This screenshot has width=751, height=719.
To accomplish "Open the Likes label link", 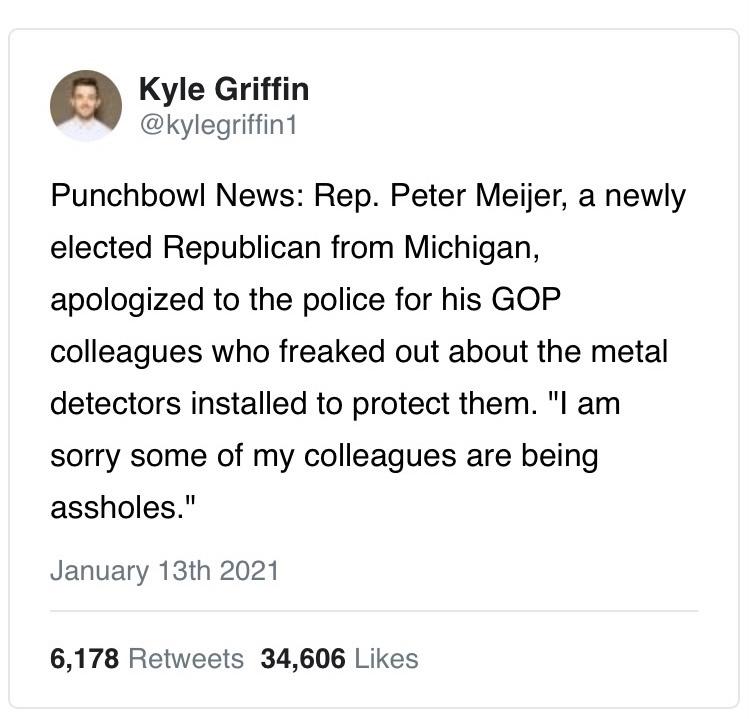I will click(x=386, y=659).
